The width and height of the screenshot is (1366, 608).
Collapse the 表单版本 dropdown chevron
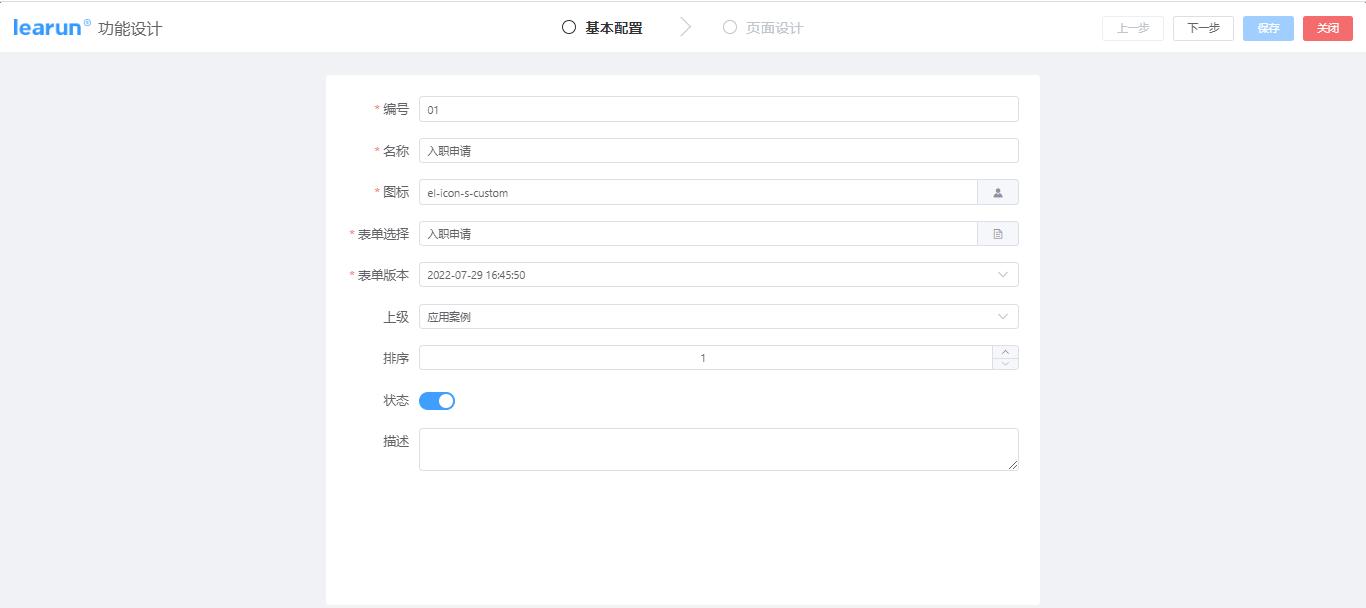click(x=1004, y=274)
